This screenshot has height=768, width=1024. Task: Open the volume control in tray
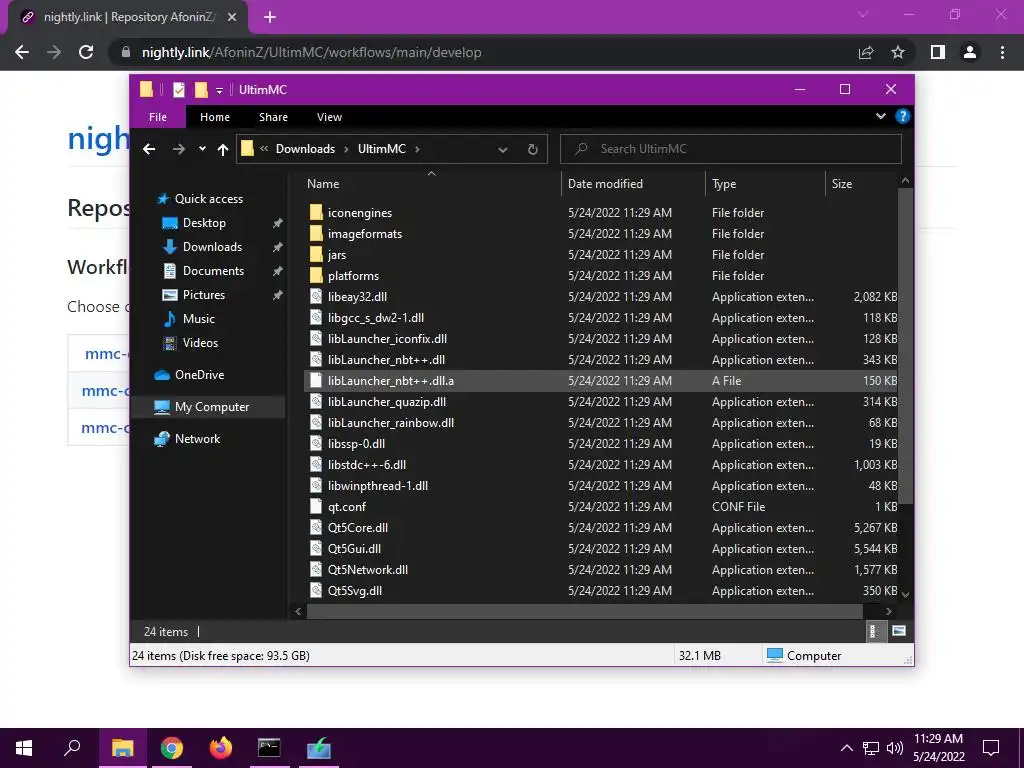click(x=895, y=748)
